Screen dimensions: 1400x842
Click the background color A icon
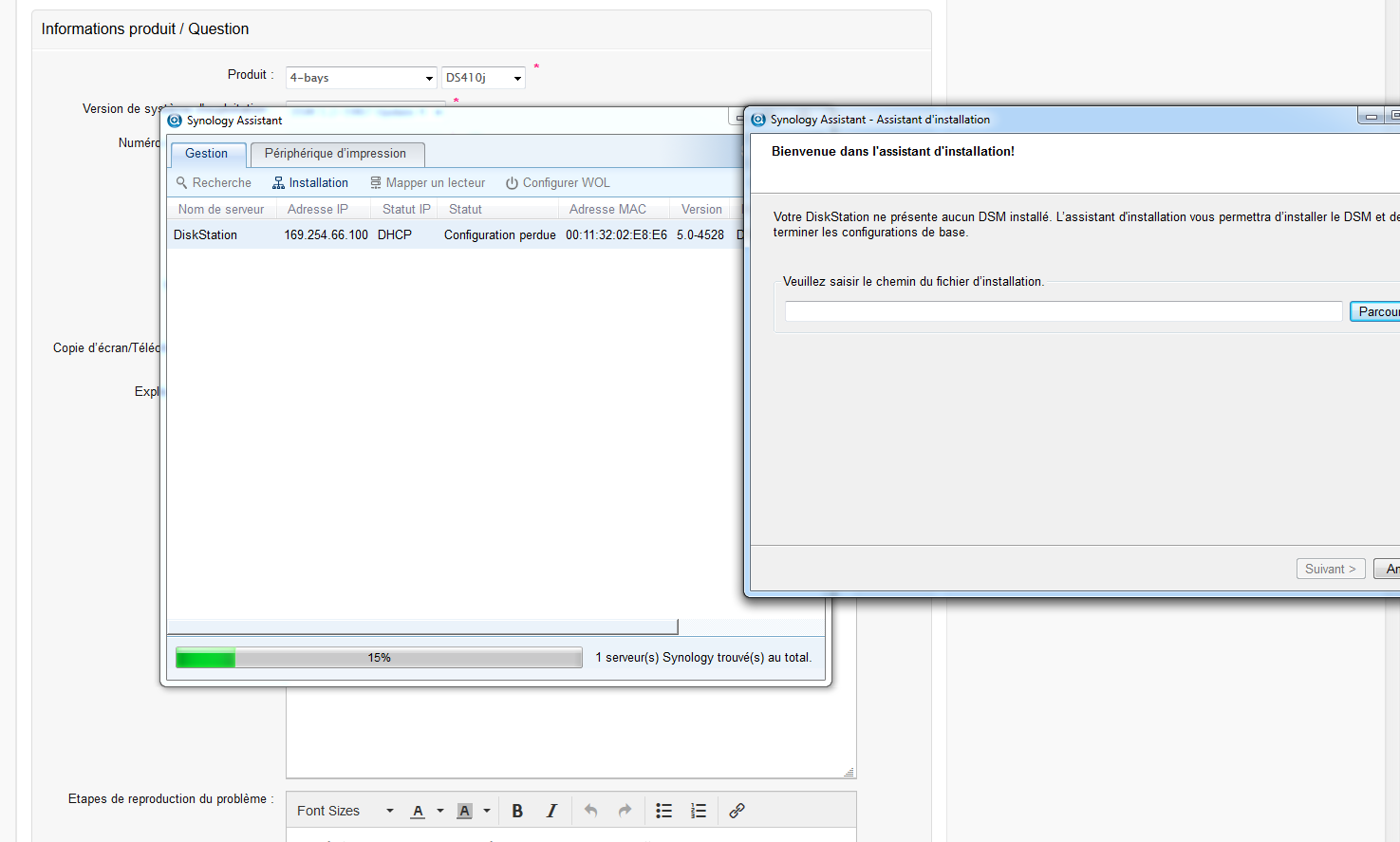(464, 811)
